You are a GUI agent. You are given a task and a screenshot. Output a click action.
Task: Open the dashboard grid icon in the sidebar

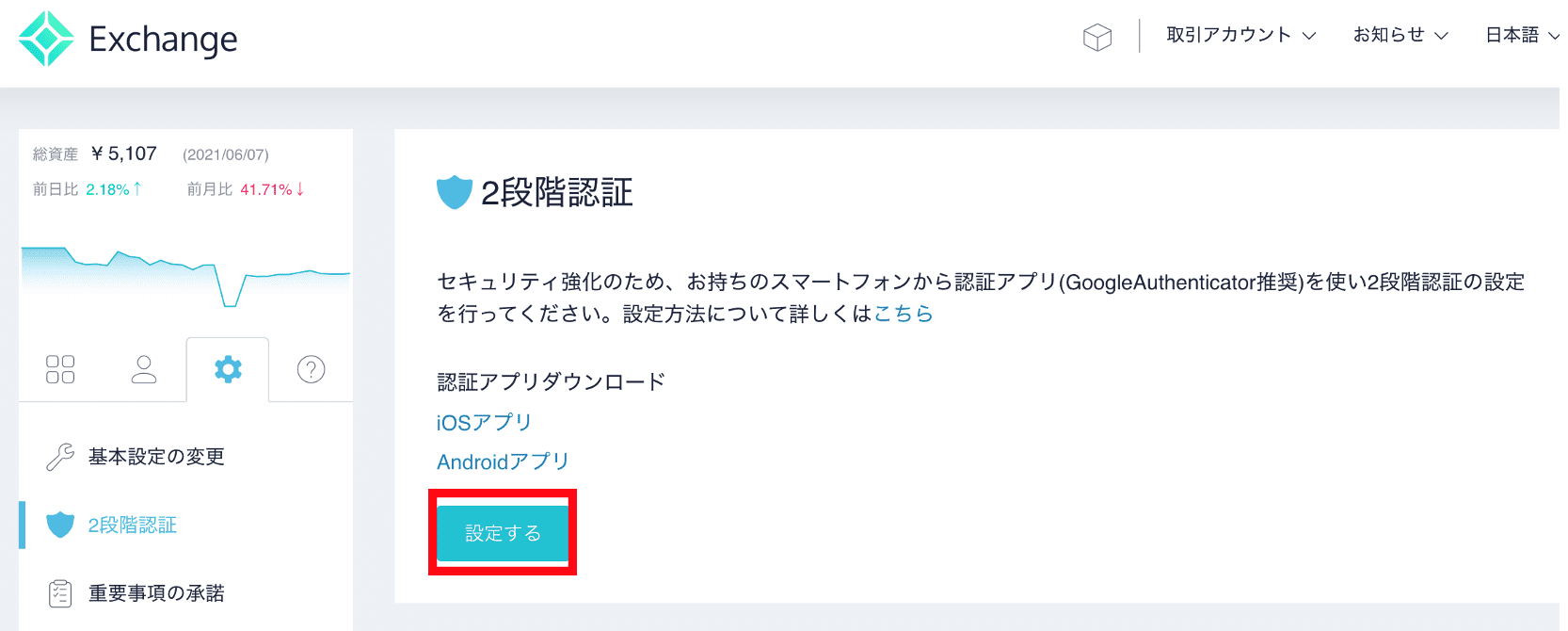click(59, 369)
